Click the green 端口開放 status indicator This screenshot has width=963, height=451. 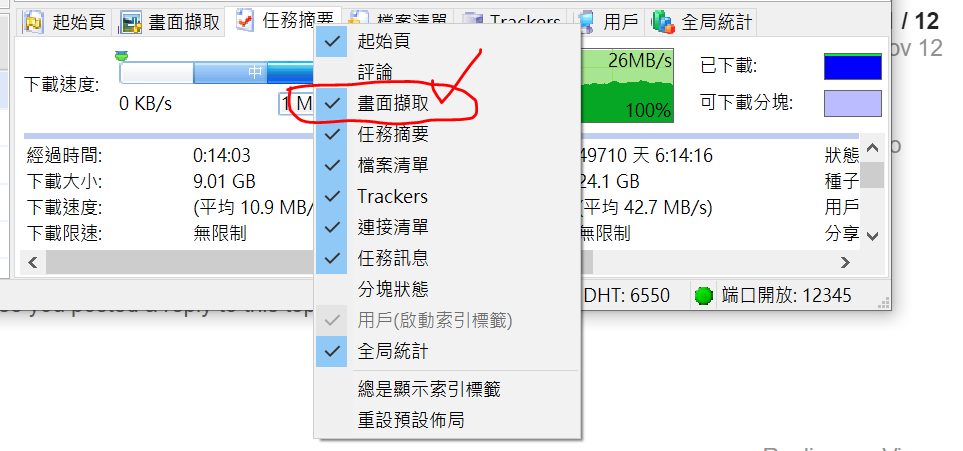coord(703,296)
